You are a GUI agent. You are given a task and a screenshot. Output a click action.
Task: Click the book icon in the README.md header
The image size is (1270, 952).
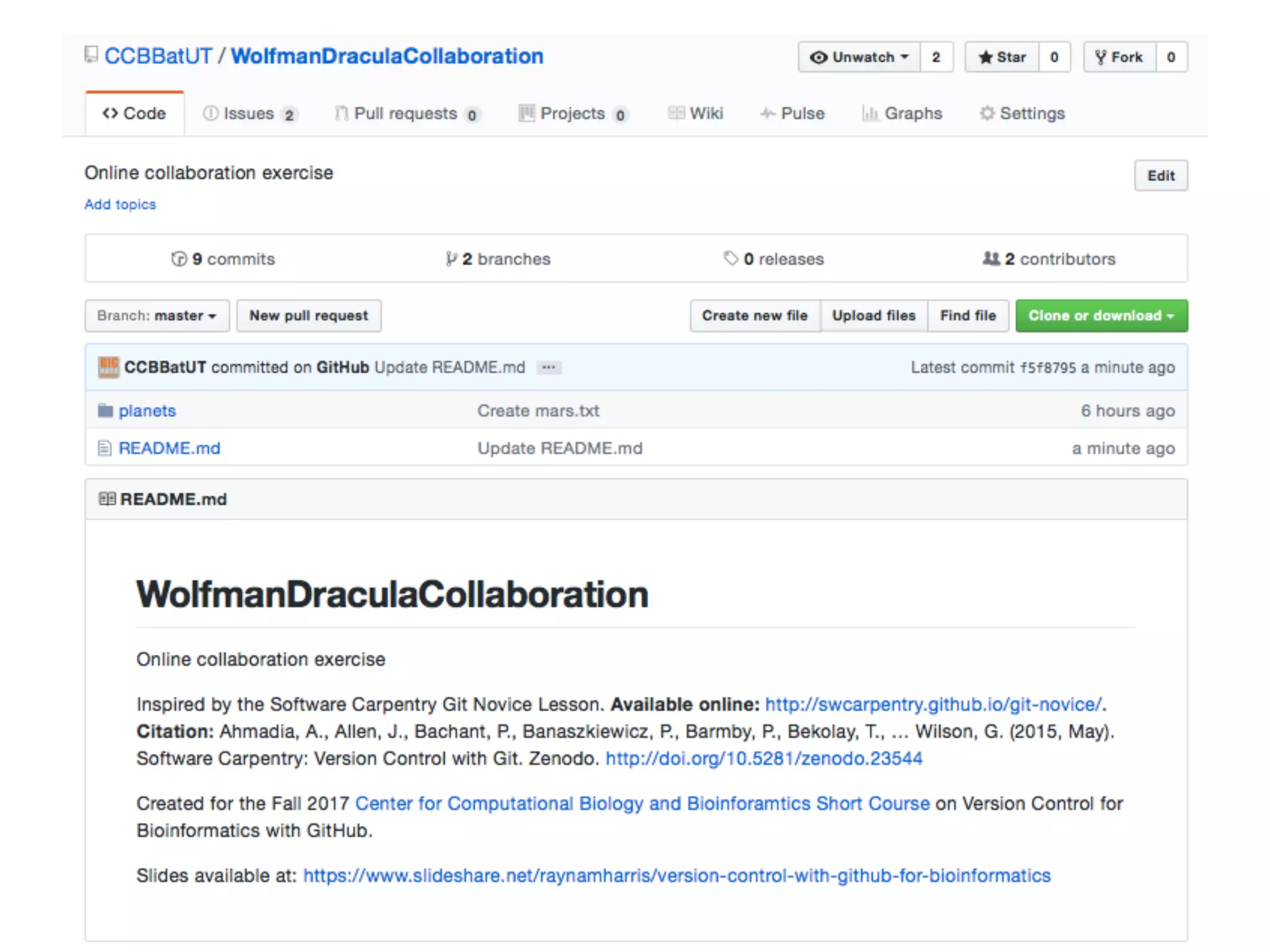107,499
